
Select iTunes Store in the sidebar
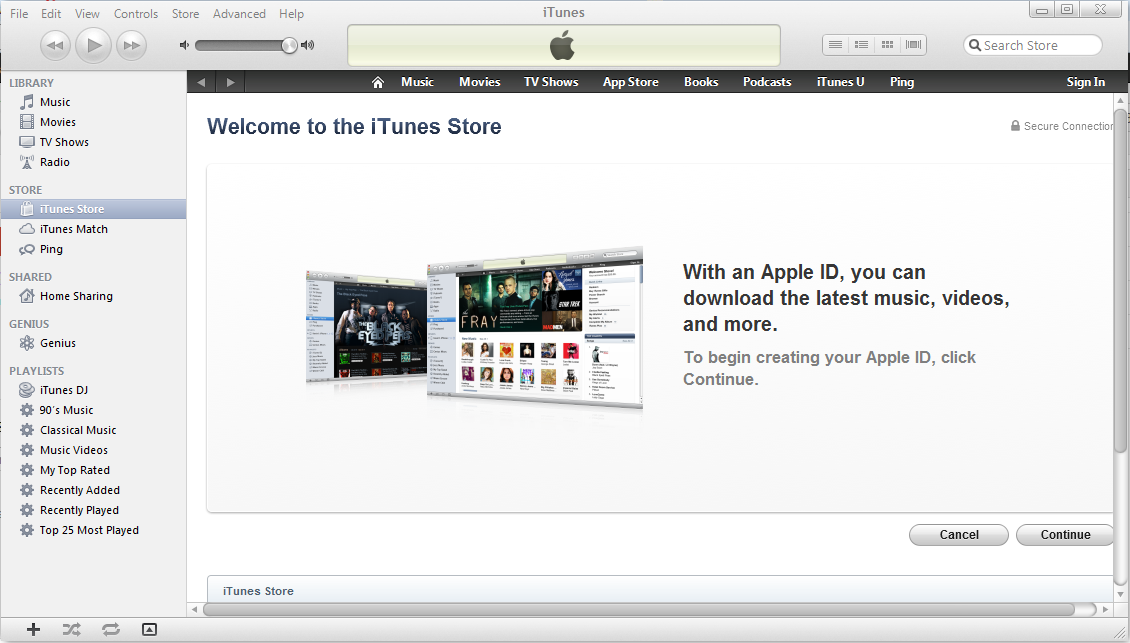93,209
